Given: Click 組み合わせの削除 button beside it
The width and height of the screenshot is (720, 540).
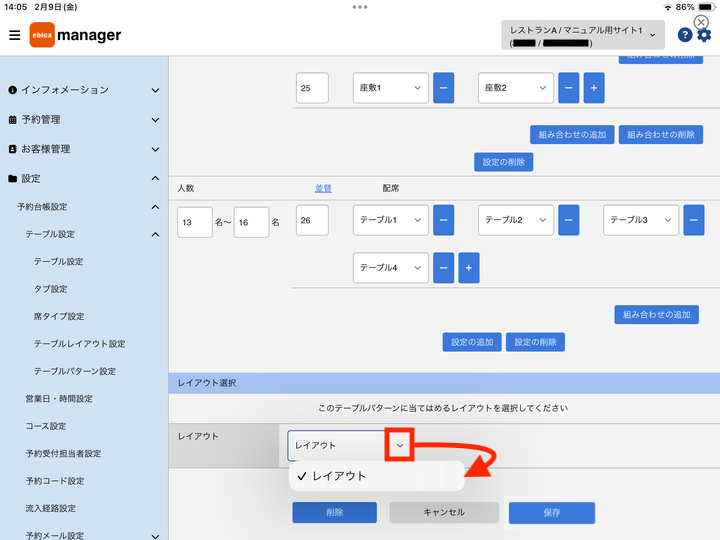Looking at the screenshot, I should (661, 135).
